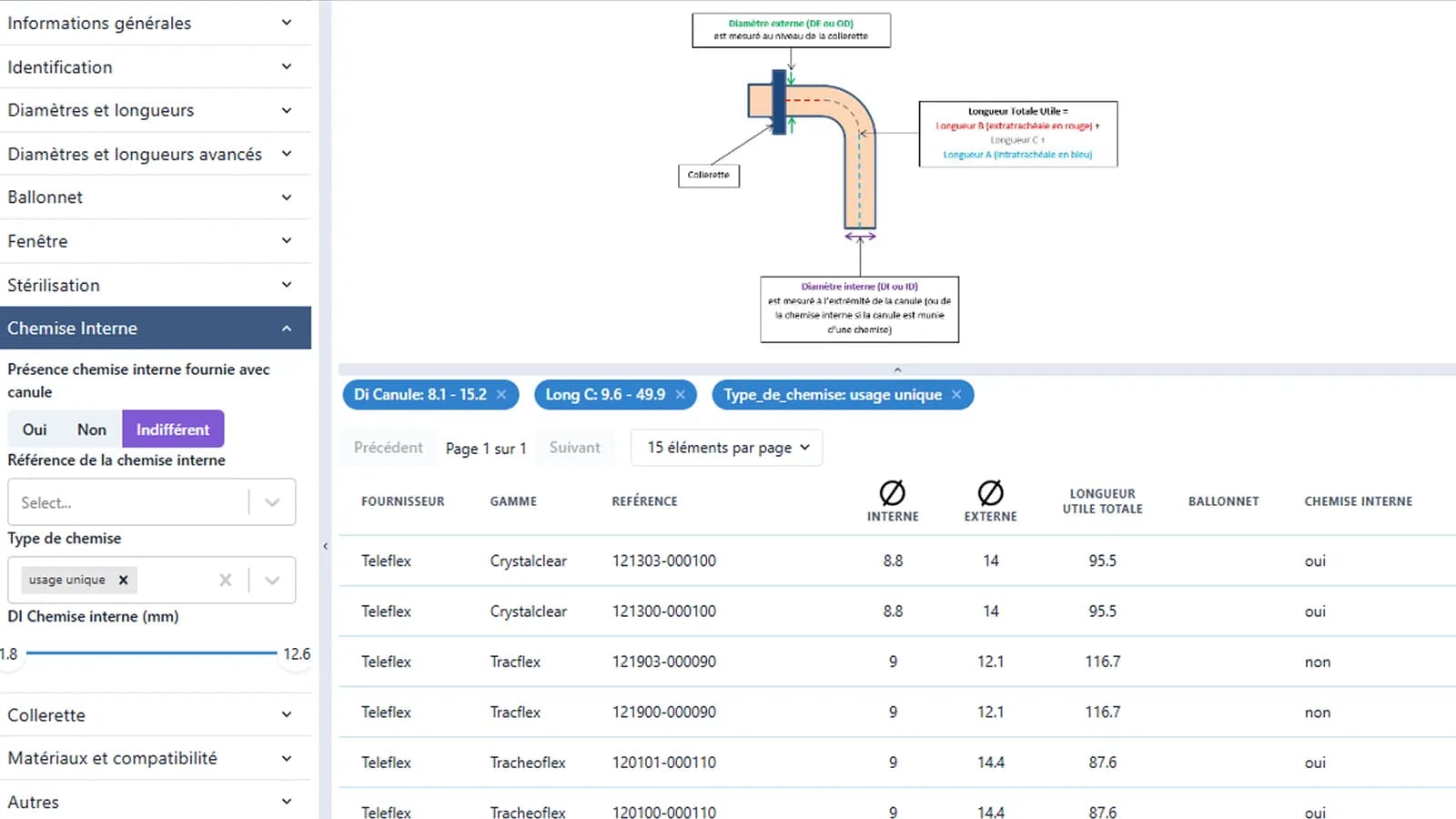Image resolution: width=1456 pixels, height=819 pixels.
Task: Remove the Di Canule filter chip
Action: 501,395
